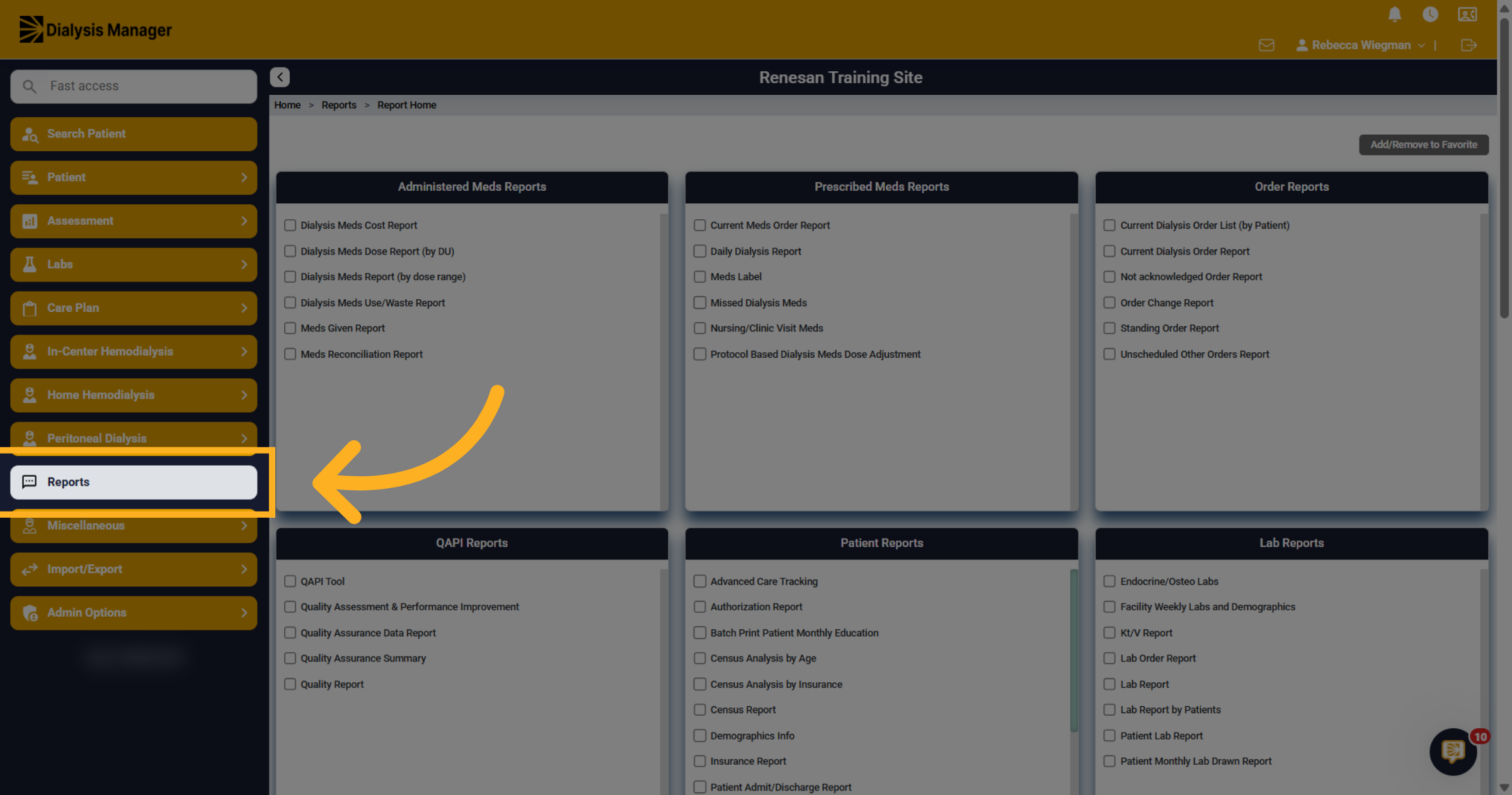The image size is (1512, 795).
Task: Check Census Report checkbox
Action: (699, 710)
